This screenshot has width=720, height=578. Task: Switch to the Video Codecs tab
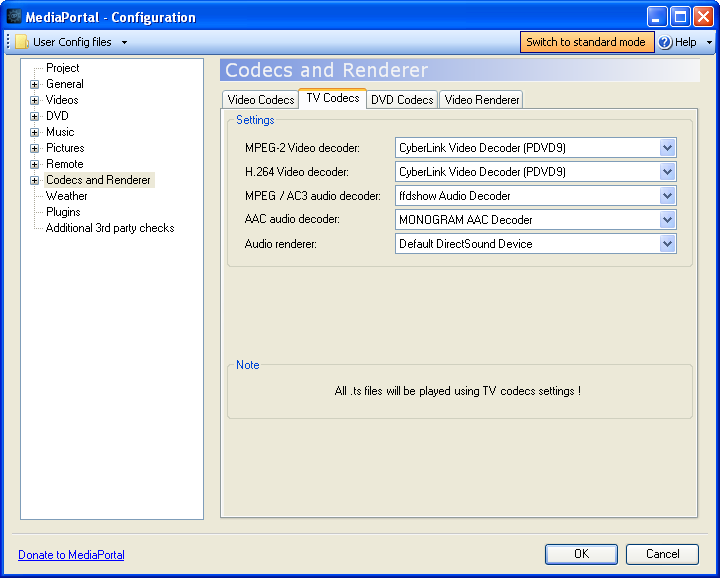(x=260, y=100)
